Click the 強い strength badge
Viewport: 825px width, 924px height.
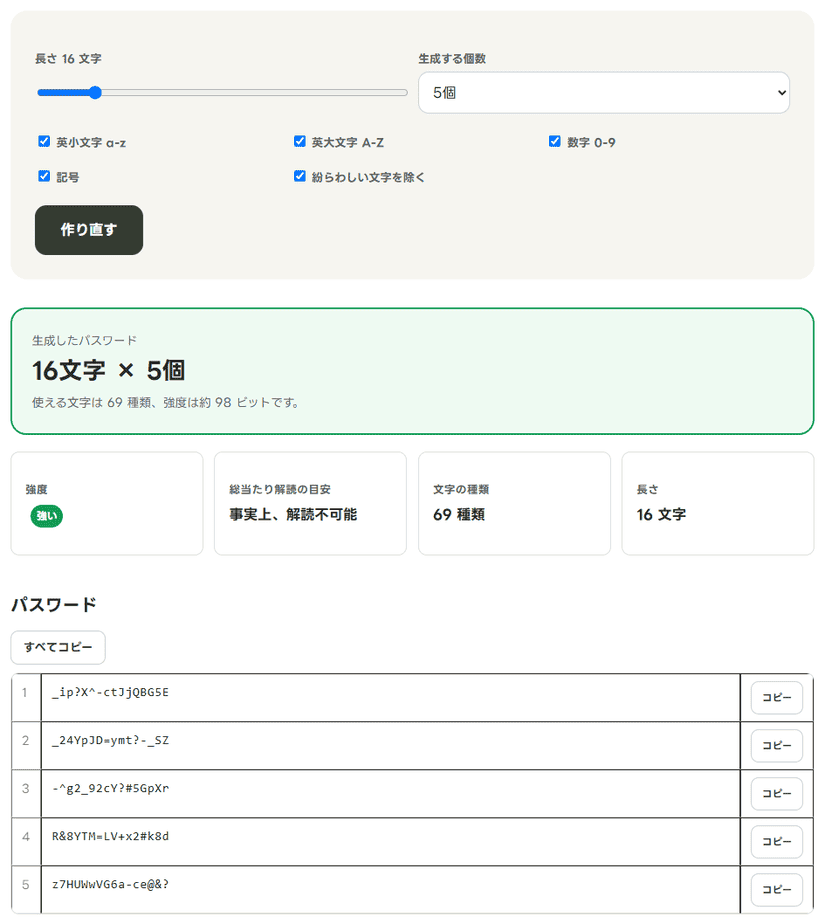[47, 516]
